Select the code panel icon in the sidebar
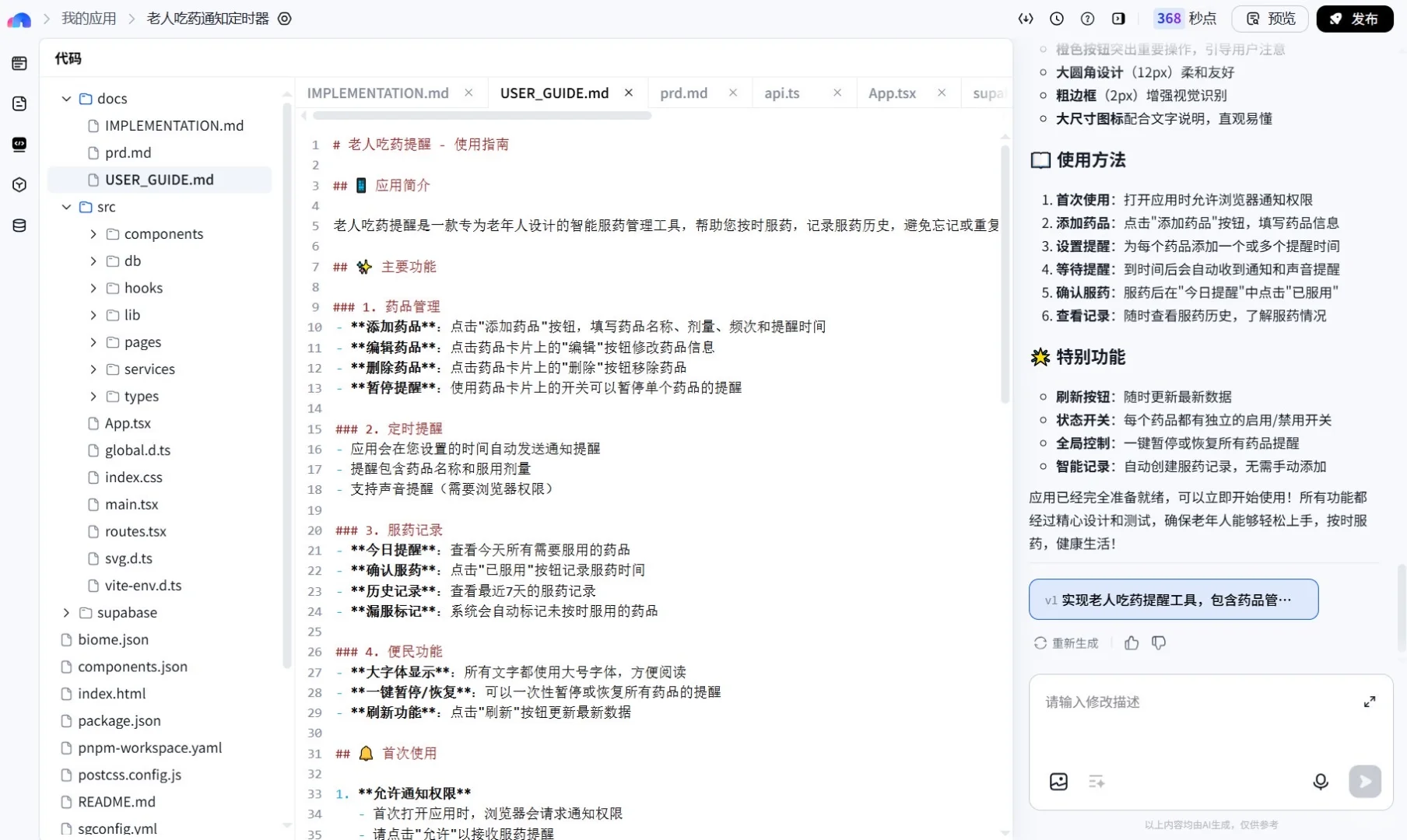 tap(19, 145)
